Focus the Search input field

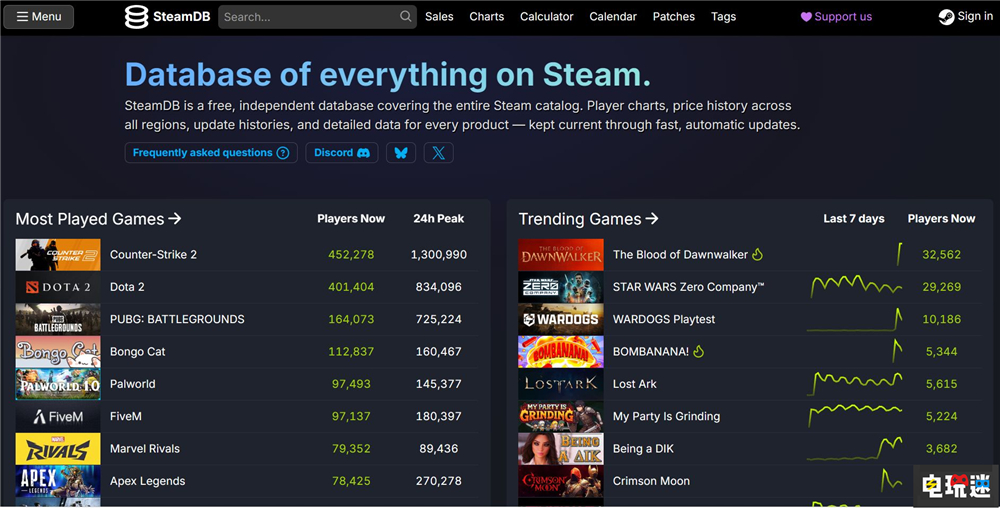point(317,17)
